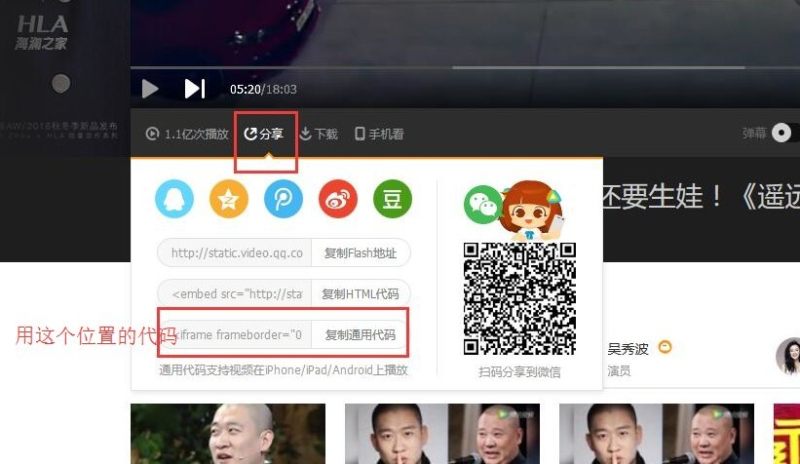Image resolution: width=800 pixels, height=464 pixels.
Task: Select the iframe frameborder code field
Action: click(236, 335)
